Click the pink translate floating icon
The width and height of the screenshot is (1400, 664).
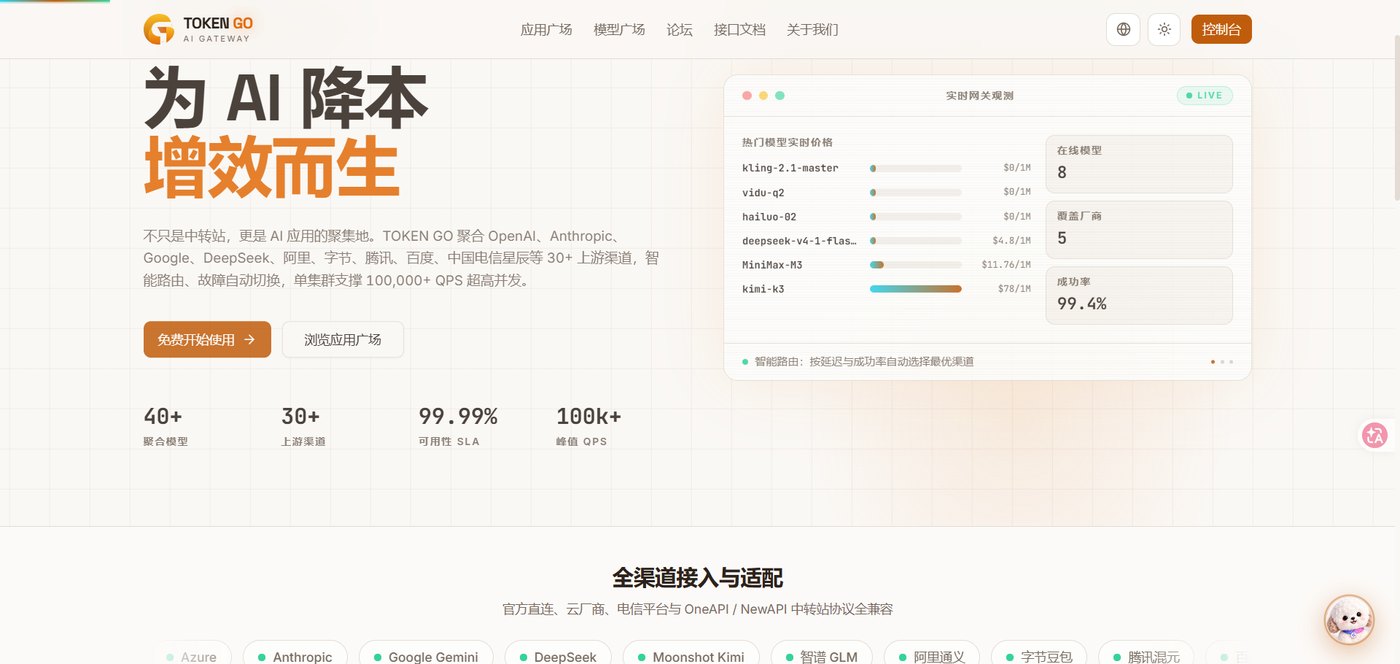coord(1375,435)
